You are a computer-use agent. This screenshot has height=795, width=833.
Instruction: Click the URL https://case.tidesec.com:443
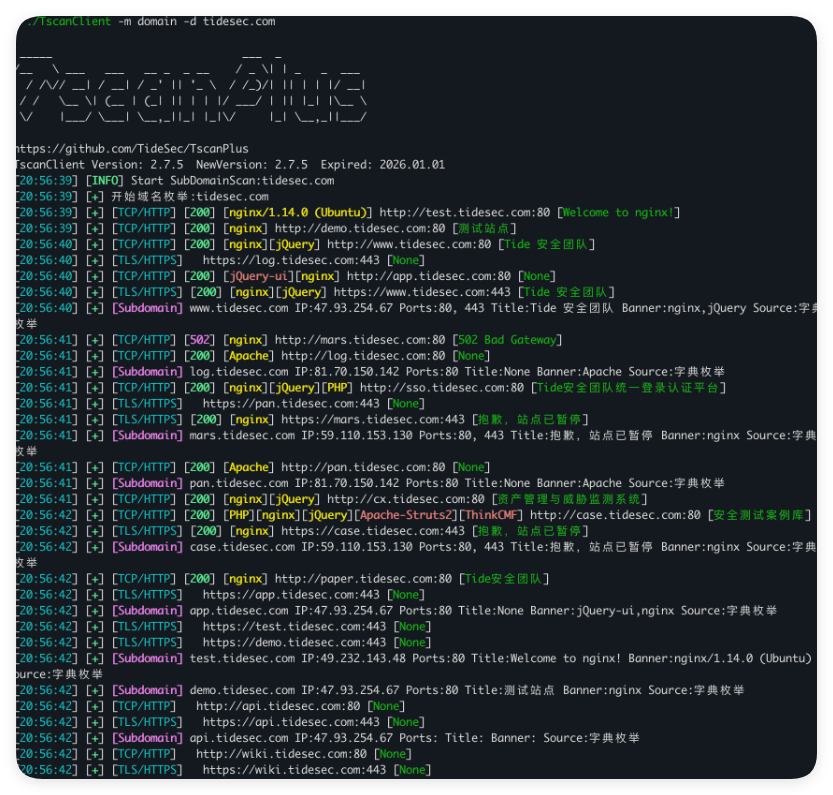coord(373,531)
